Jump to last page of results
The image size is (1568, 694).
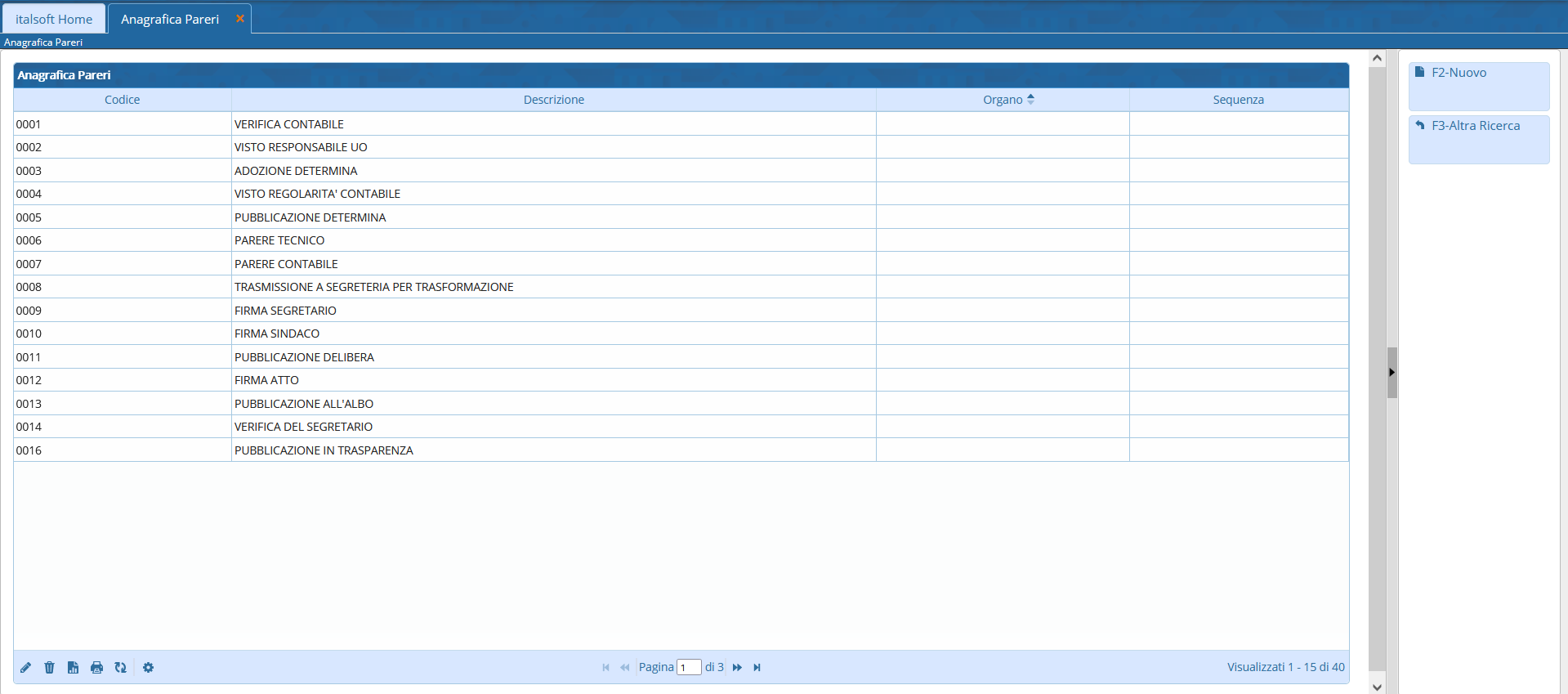pos(757,668)
